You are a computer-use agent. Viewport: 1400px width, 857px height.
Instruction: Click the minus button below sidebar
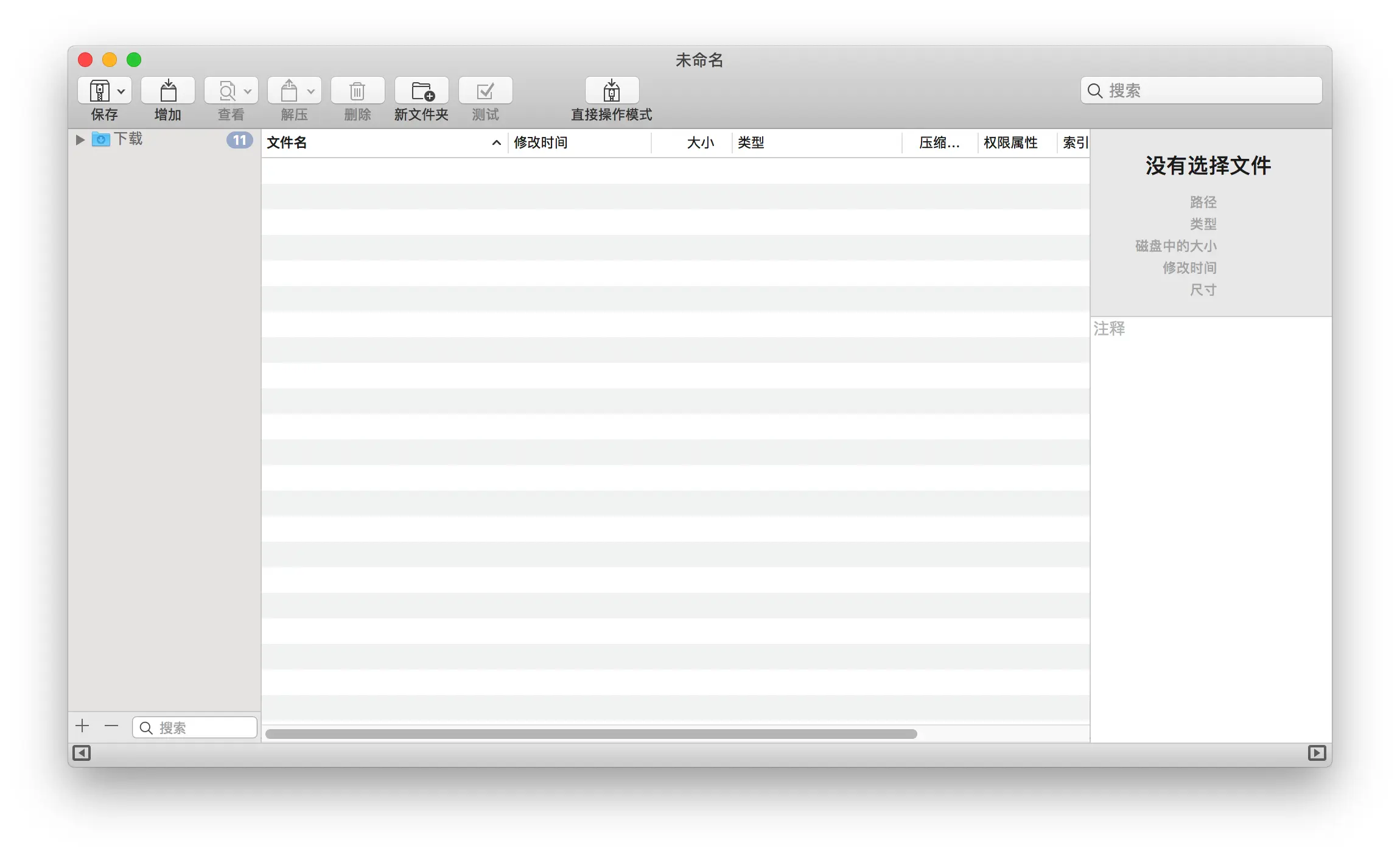(111, 726)
